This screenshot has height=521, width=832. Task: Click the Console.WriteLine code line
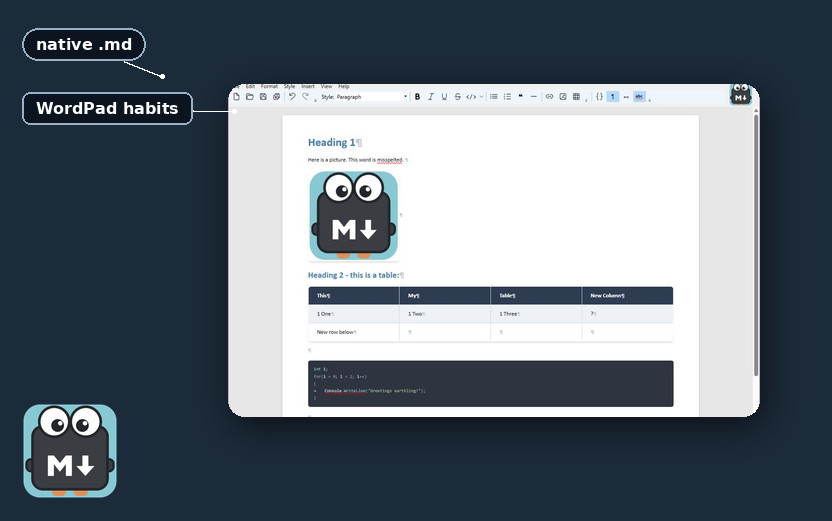375,390
